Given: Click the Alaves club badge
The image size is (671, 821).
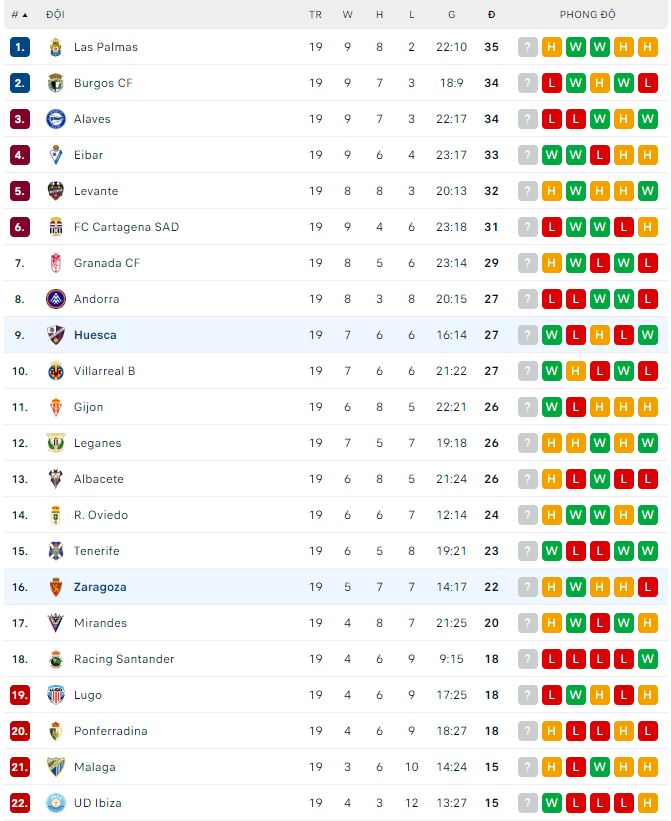Looking at the screenshot, I should click(x=55, y=119).
